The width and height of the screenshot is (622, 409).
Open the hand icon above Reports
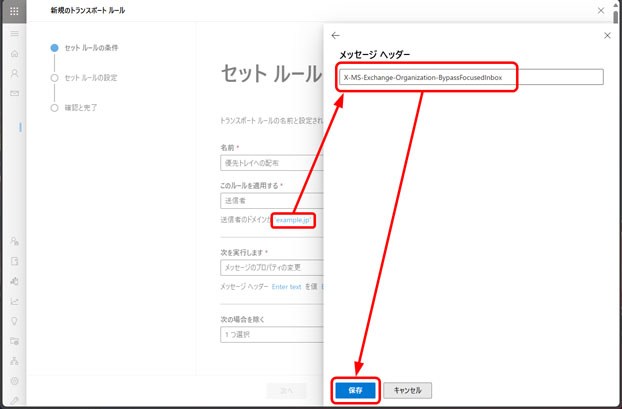pyautogui.click(x=14, y=281)
